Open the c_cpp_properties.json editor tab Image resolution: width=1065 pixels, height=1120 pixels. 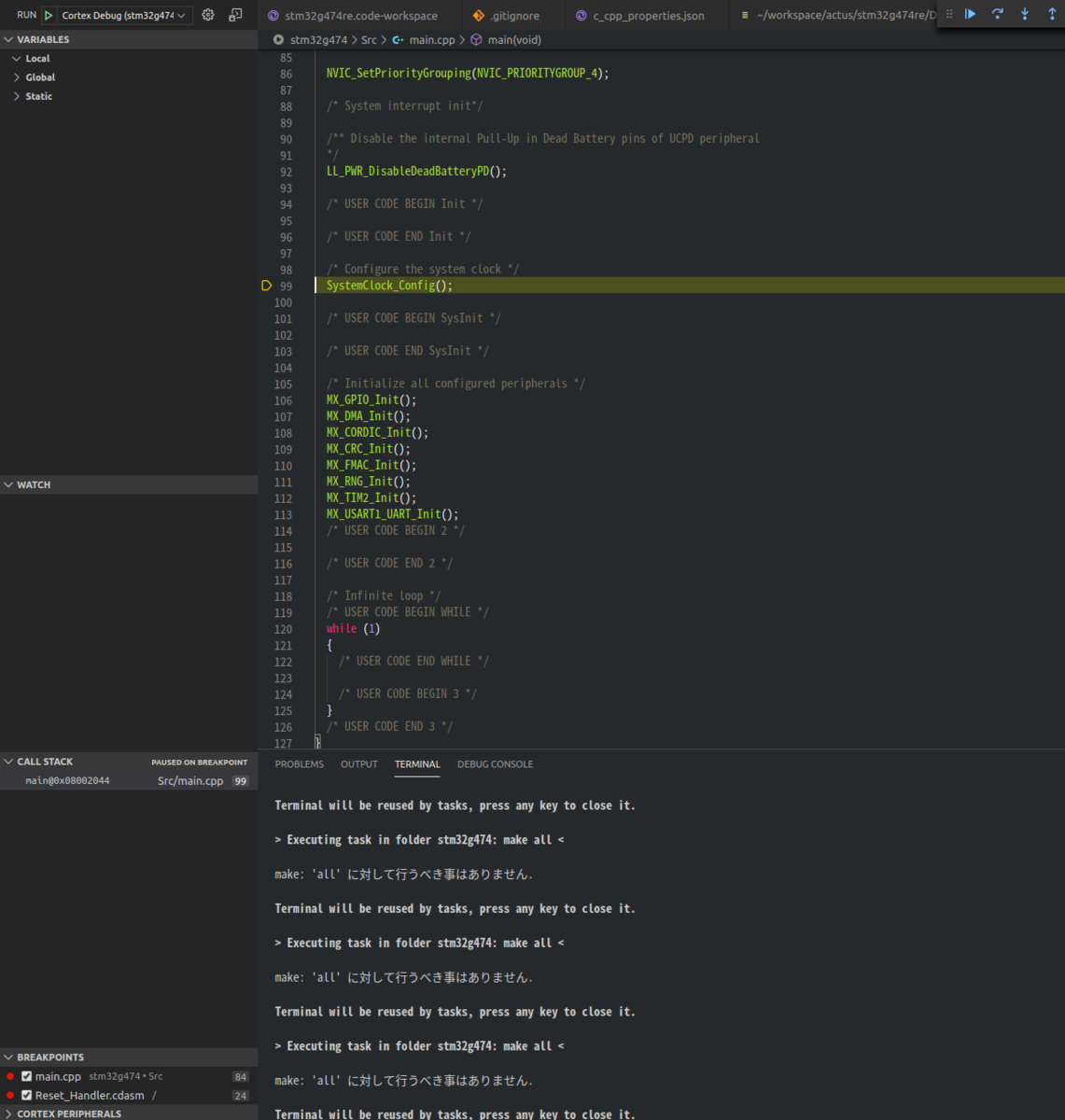tap(648, 16)
